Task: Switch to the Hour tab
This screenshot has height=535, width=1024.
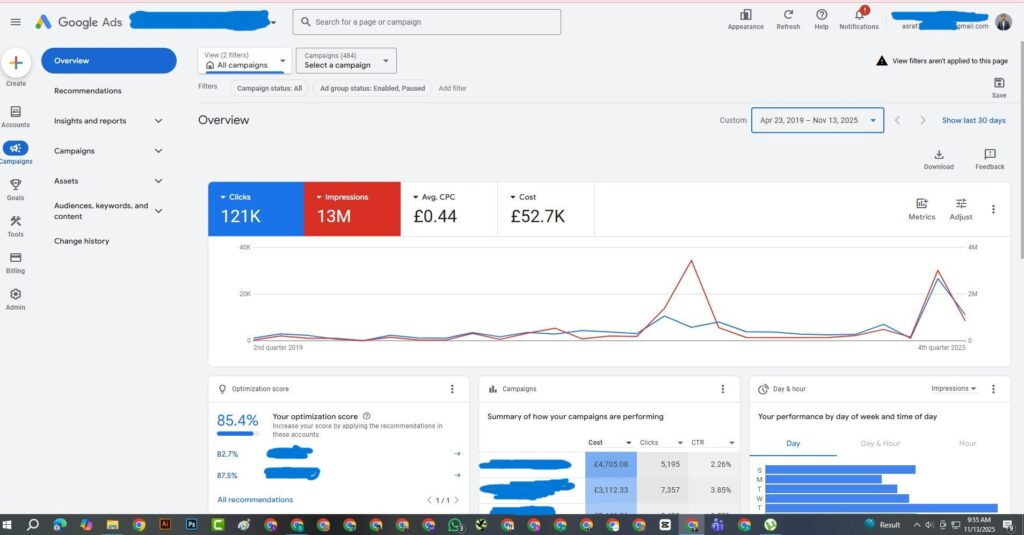Action: coord(967,443)
